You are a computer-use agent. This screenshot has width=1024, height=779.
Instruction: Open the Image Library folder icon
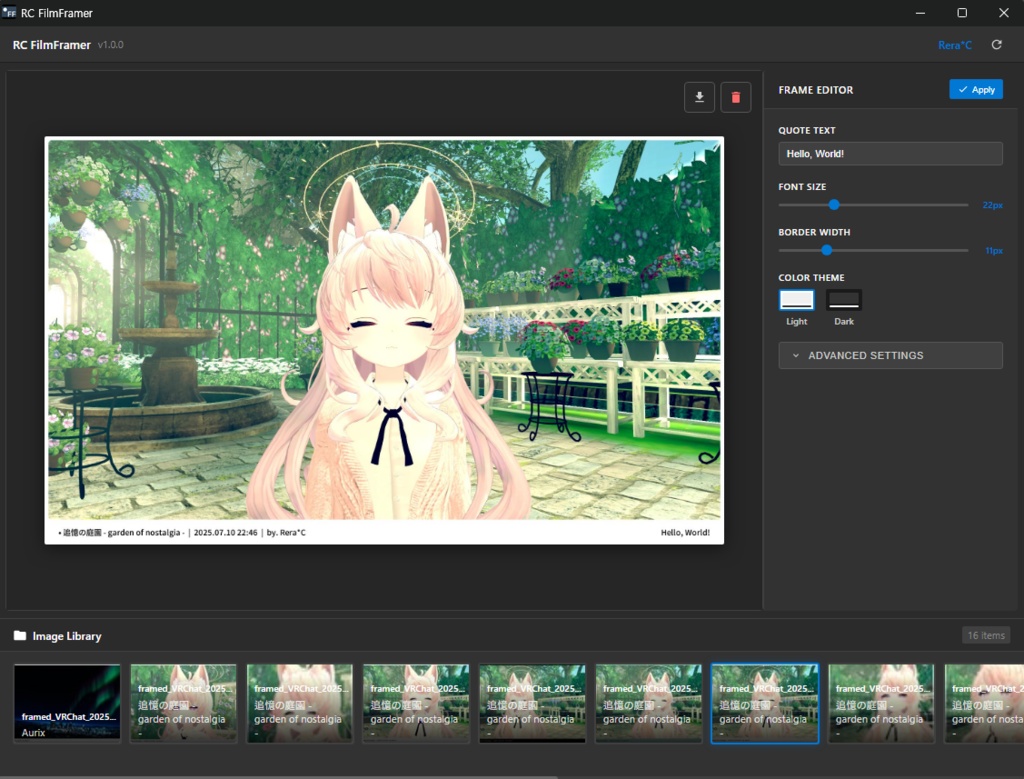tap(19, 636)
